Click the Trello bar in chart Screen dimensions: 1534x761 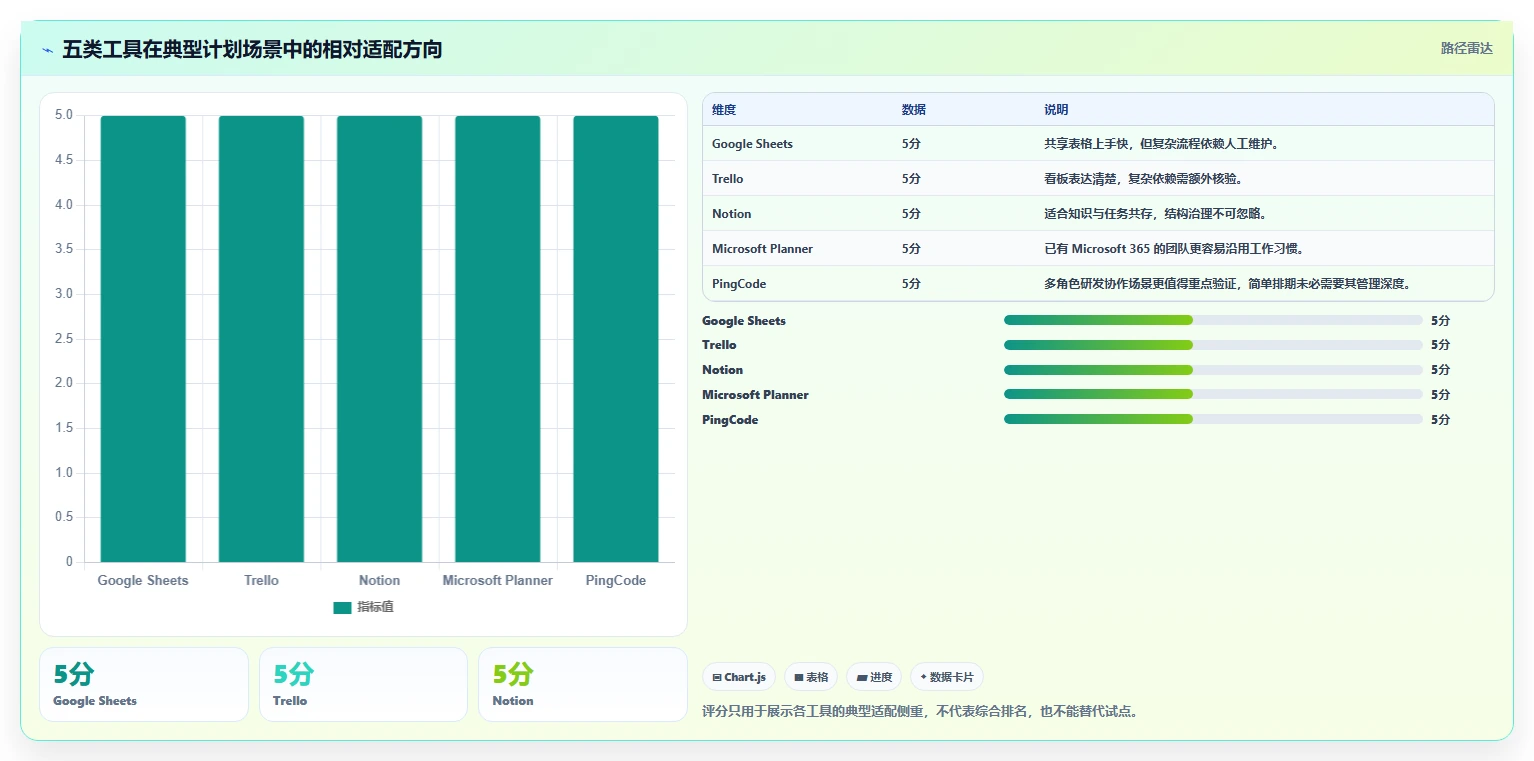[x=261, y=339]
